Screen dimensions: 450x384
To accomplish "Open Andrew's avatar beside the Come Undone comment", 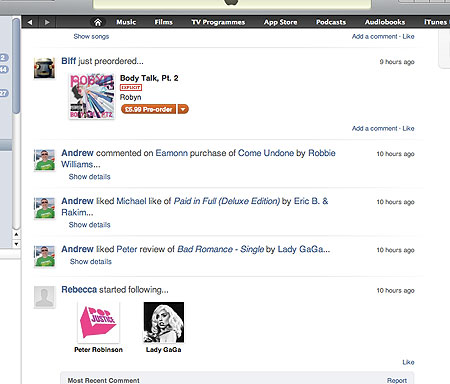I will click(x=44, y=160).
